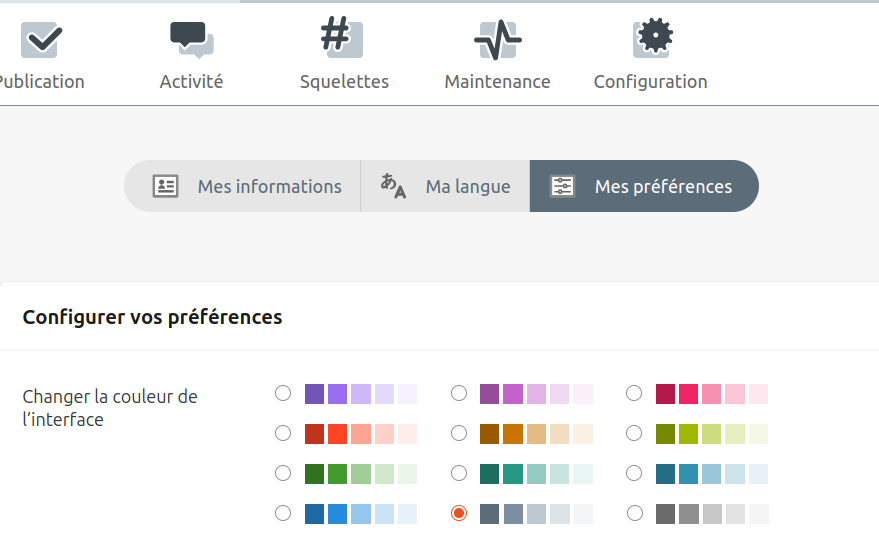
Task: Open the Configuration gear icon
Action: pos(652,39)
